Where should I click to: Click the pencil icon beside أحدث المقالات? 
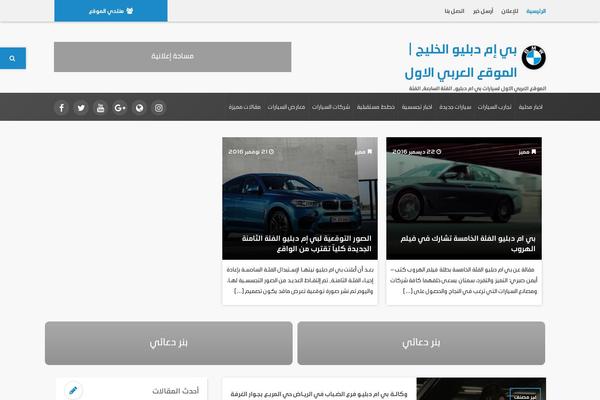[x=73, y=390]
